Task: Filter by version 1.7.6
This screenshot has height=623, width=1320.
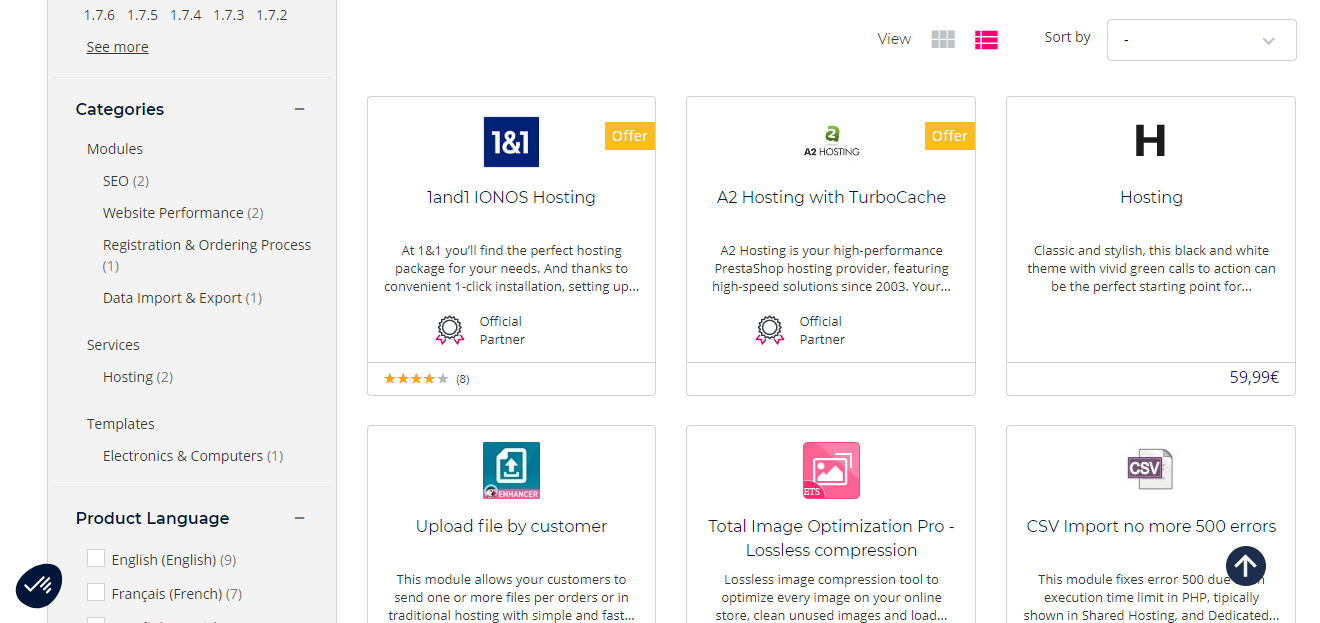Action: [x=99, y=15]
